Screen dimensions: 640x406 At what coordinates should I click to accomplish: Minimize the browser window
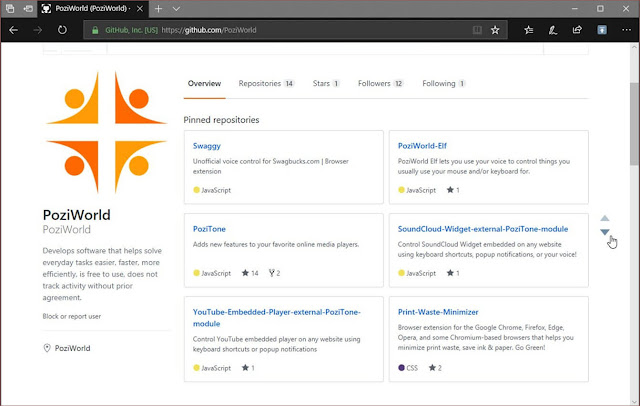tap(575, 9)
